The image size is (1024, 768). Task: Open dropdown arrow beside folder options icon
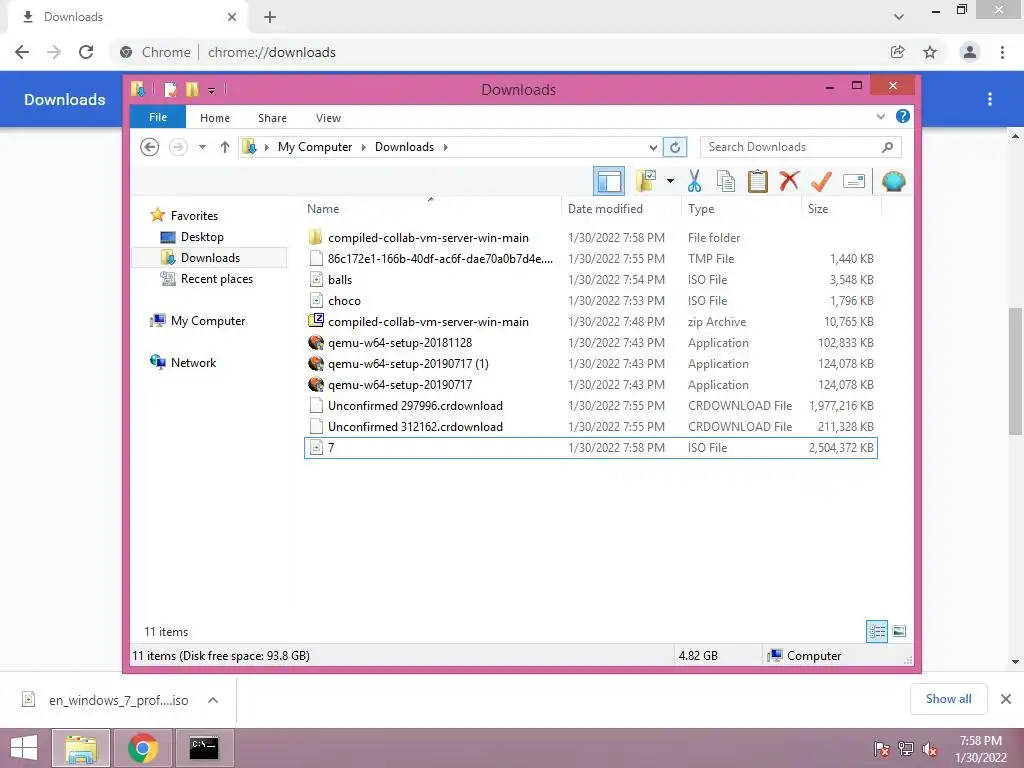(x=670, y=181)
